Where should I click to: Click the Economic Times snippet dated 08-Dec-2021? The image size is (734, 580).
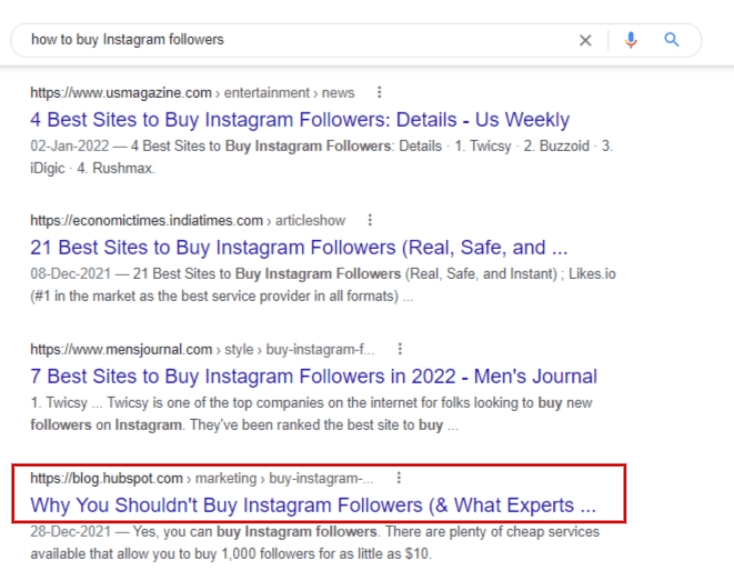point(320,284)
